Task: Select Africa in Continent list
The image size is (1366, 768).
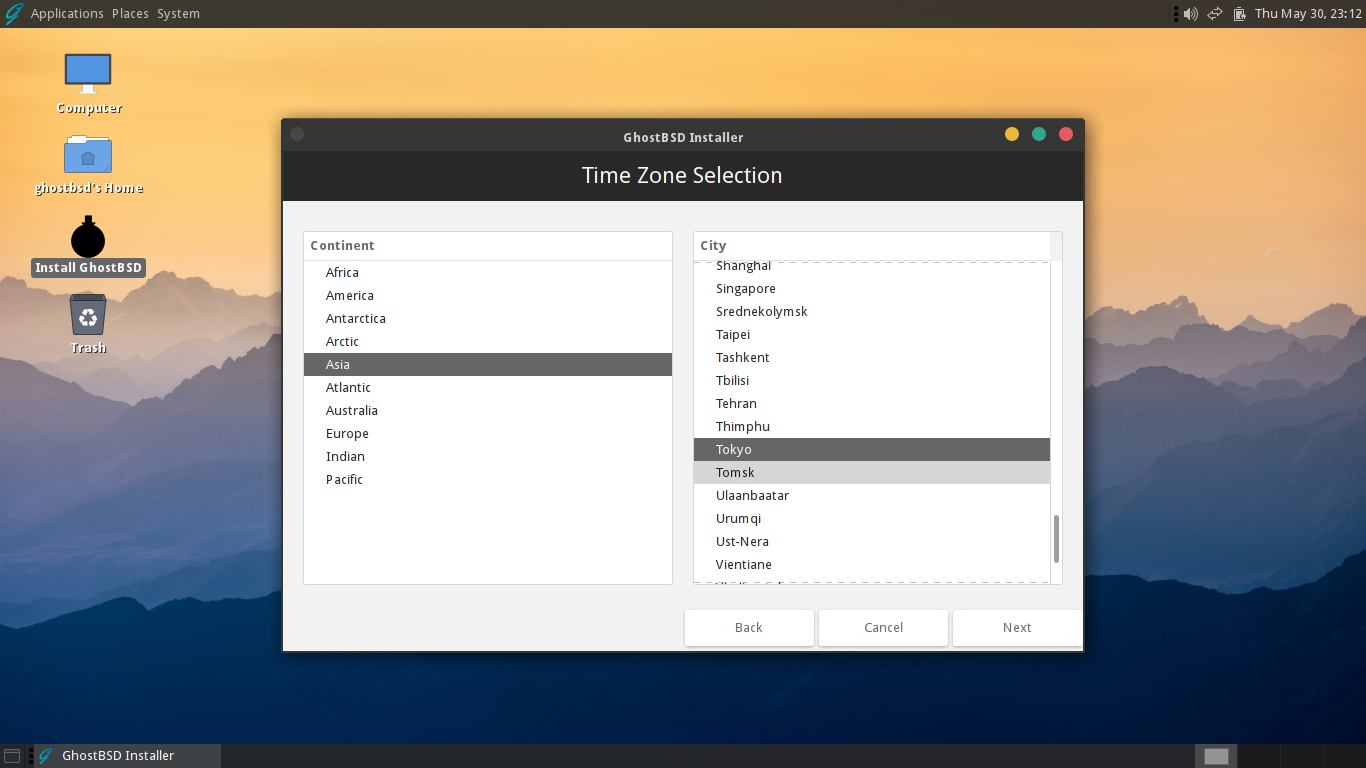Action: (x=488, y=273)
